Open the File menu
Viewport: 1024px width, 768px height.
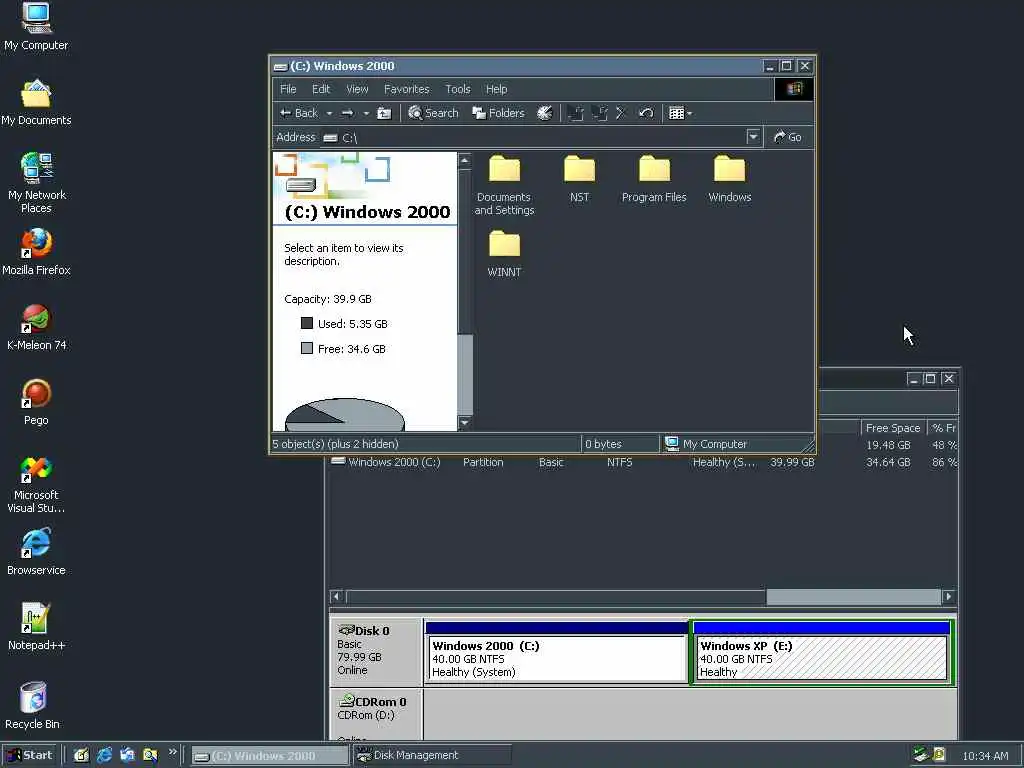click(x=288, y=89)
